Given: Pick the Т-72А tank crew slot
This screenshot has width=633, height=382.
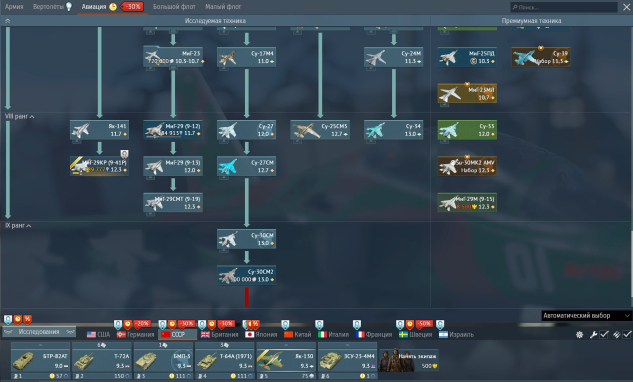Looking at the screenshot, I should click(103, 361).
